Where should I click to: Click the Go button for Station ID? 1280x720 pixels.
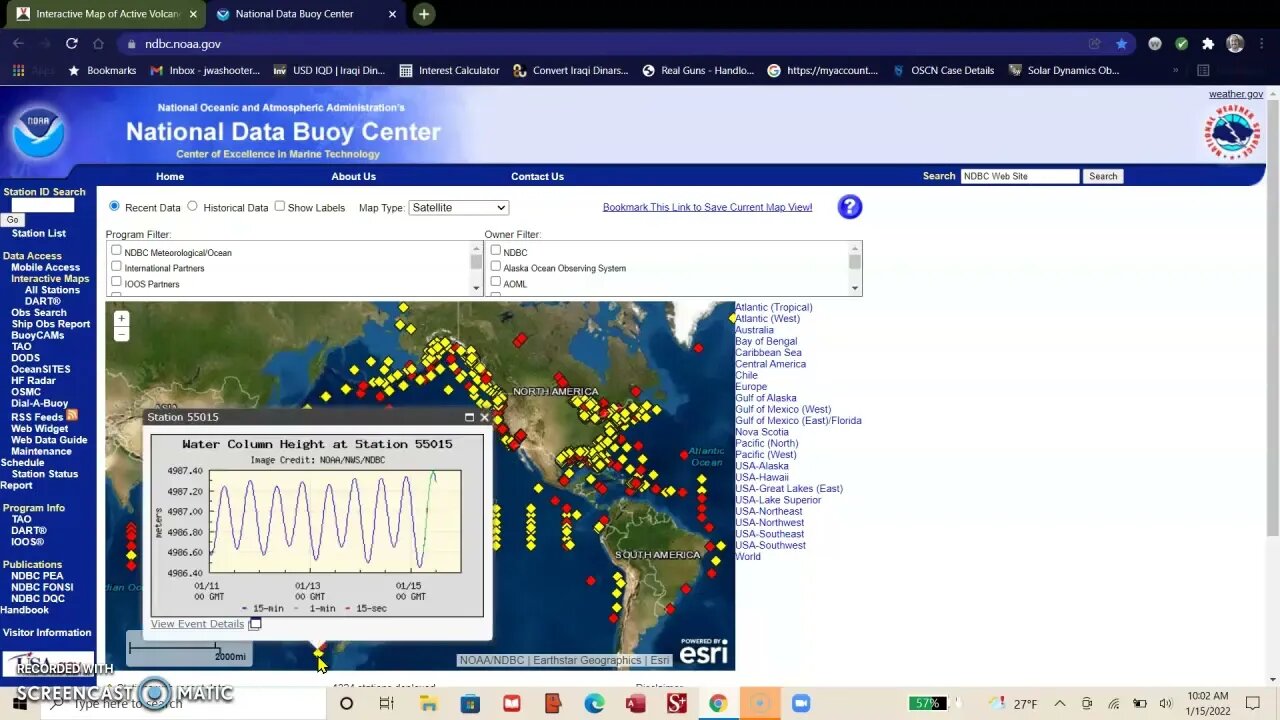(x=12, y=220)
